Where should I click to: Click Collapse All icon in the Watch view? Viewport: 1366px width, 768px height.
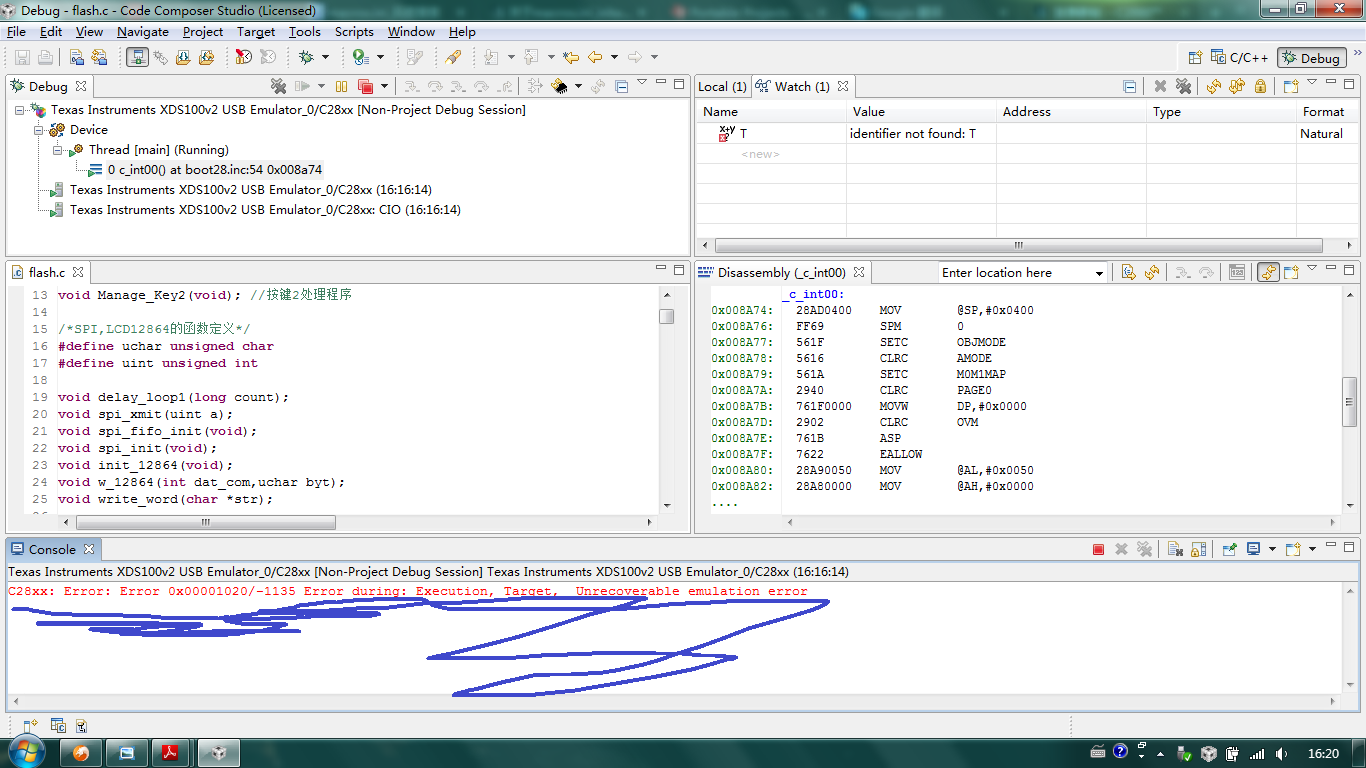pyautogui.click(x=1129, y=86)
